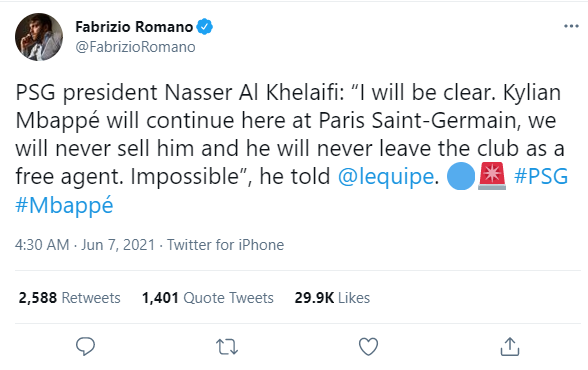588x370 pixels.
Task: Retweet using the retweet arrows icon
Action: (x=227, y=347)
